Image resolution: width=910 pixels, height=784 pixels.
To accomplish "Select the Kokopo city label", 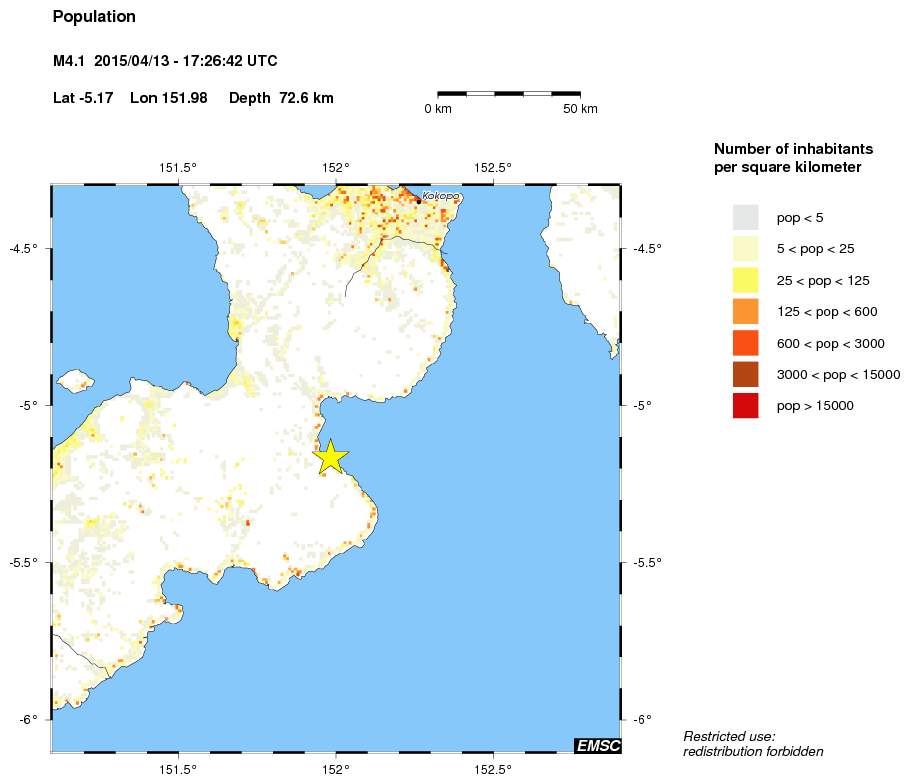I will point(441,196).
